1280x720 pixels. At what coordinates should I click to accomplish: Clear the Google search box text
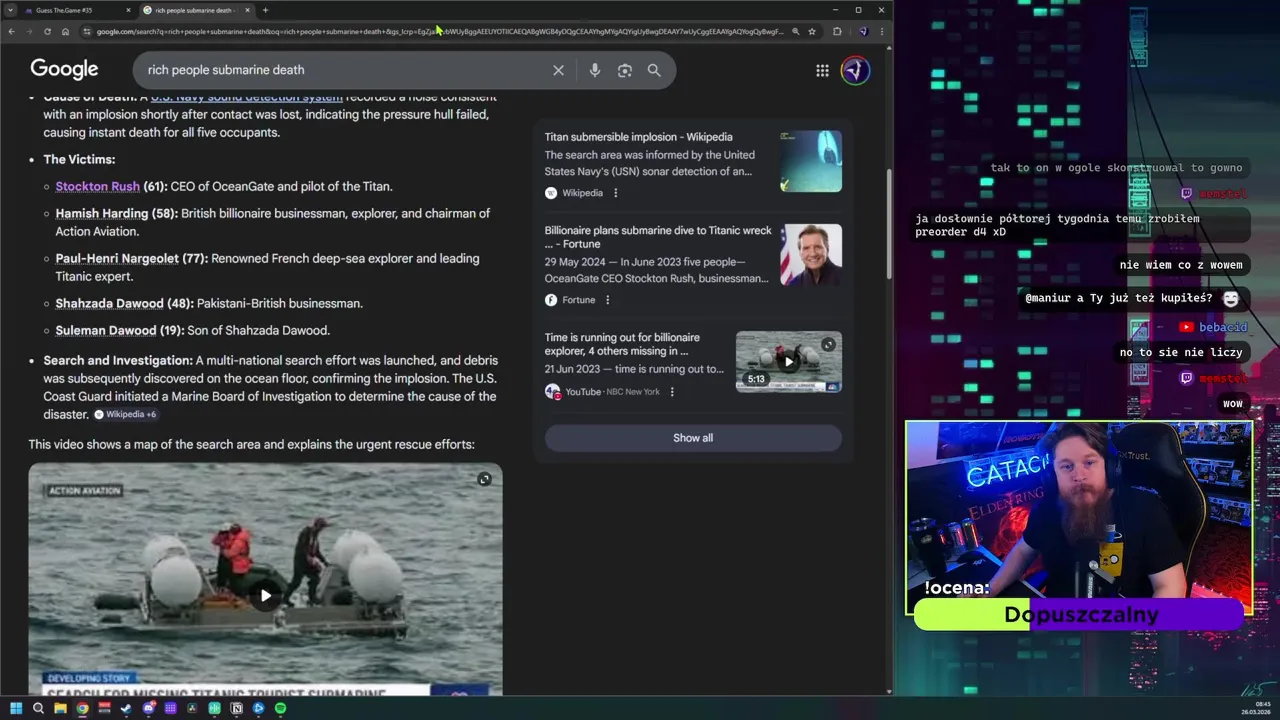coord(558,70)
